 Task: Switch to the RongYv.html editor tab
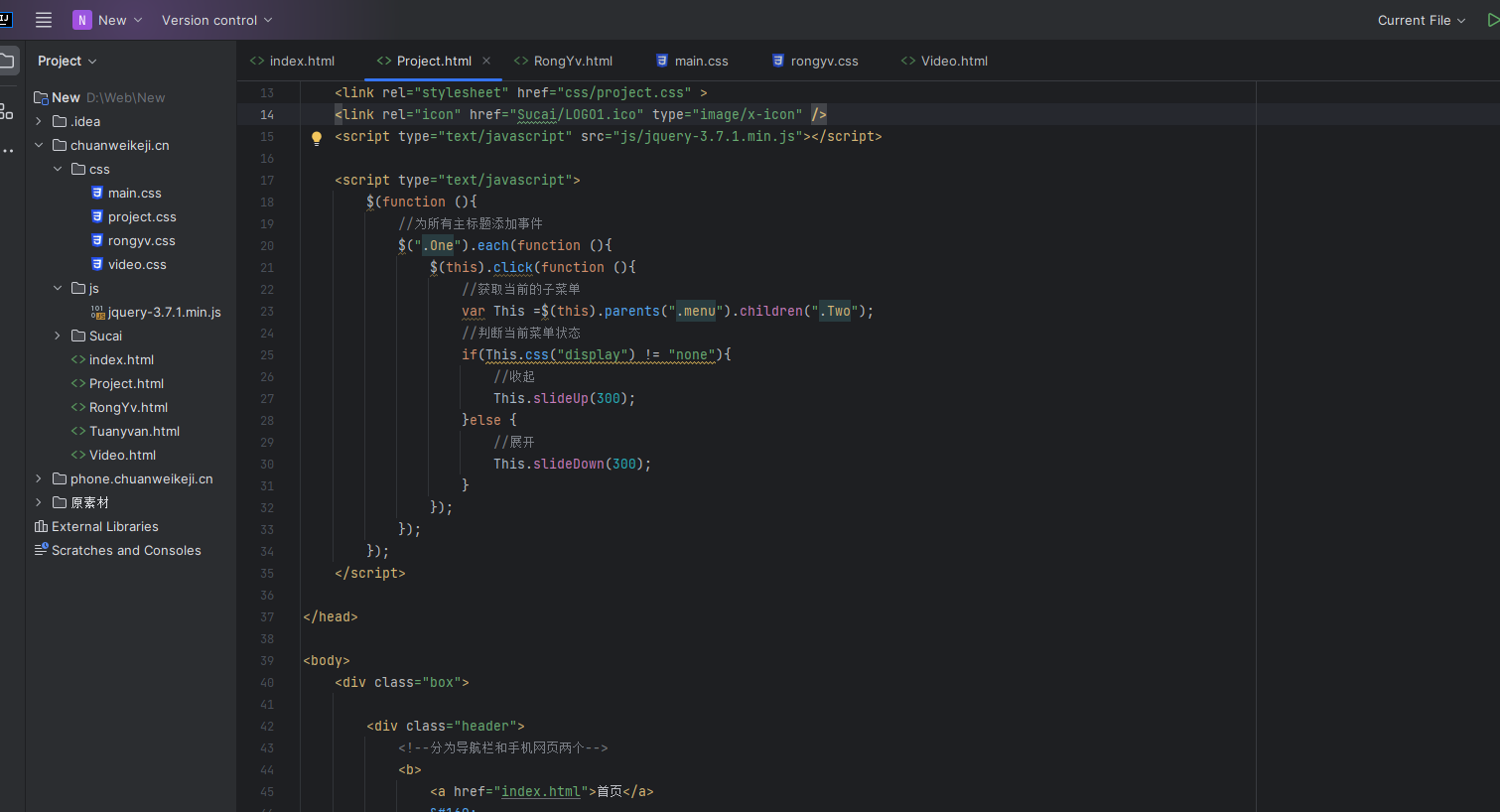coord(564,61)
